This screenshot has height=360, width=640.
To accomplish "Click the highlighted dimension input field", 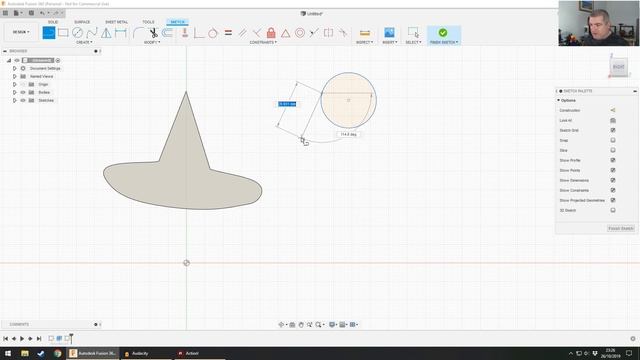I will pyautogui.click(x=287, y=104).
